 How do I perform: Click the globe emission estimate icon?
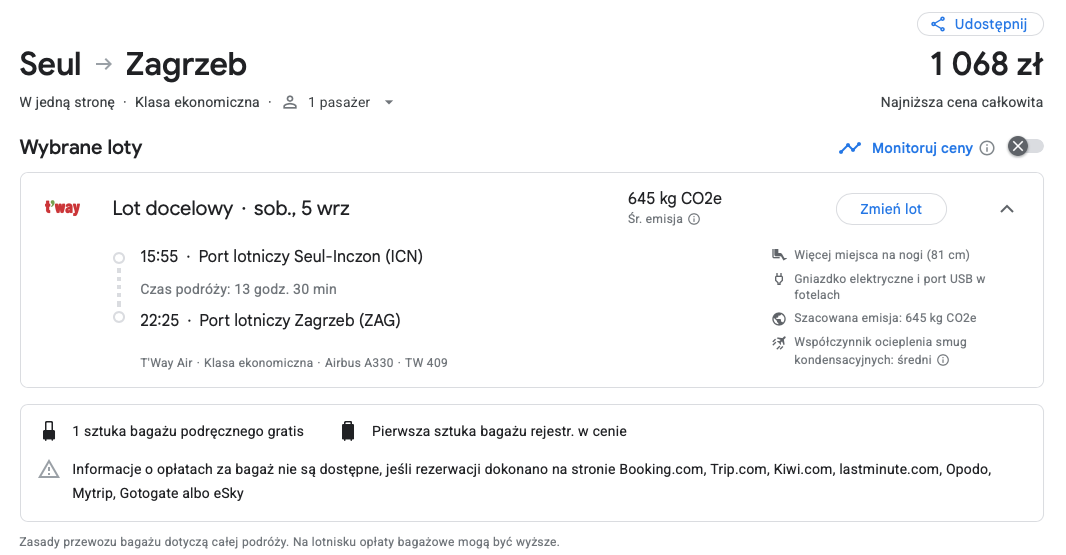[779, 318]
